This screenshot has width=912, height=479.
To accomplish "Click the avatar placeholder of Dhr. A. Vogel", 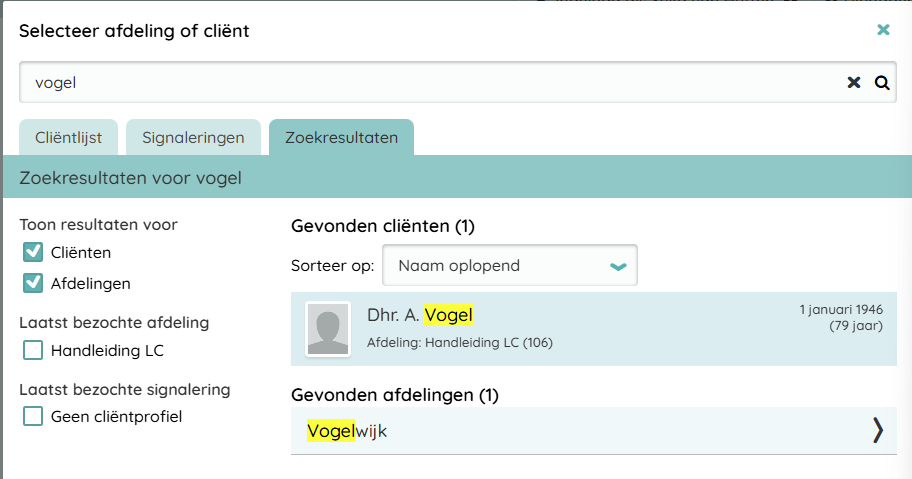I will click(x=328, y=329).
